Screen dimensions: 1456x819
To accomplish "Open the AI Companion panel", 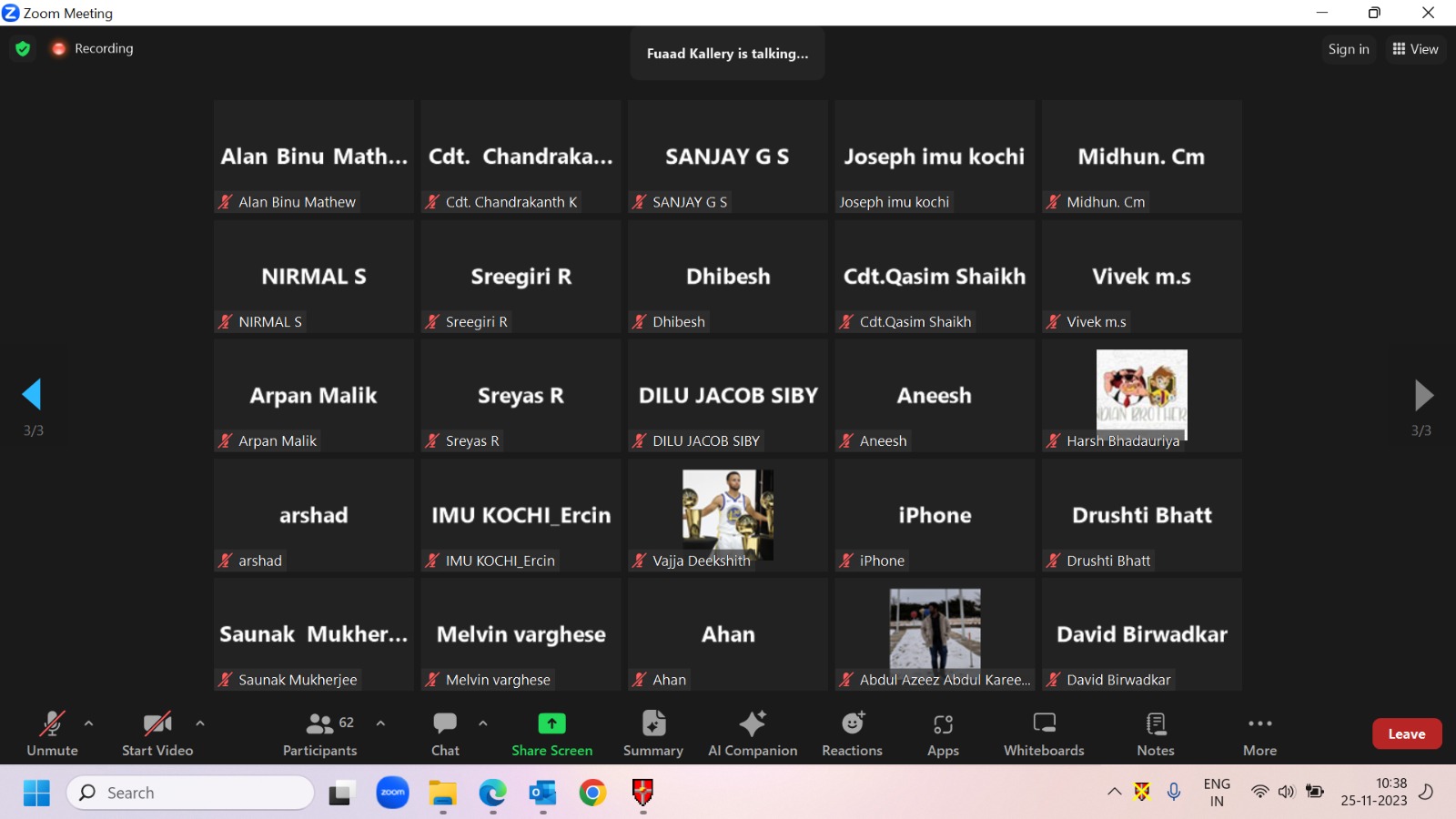I will click(x=752, y=733).
